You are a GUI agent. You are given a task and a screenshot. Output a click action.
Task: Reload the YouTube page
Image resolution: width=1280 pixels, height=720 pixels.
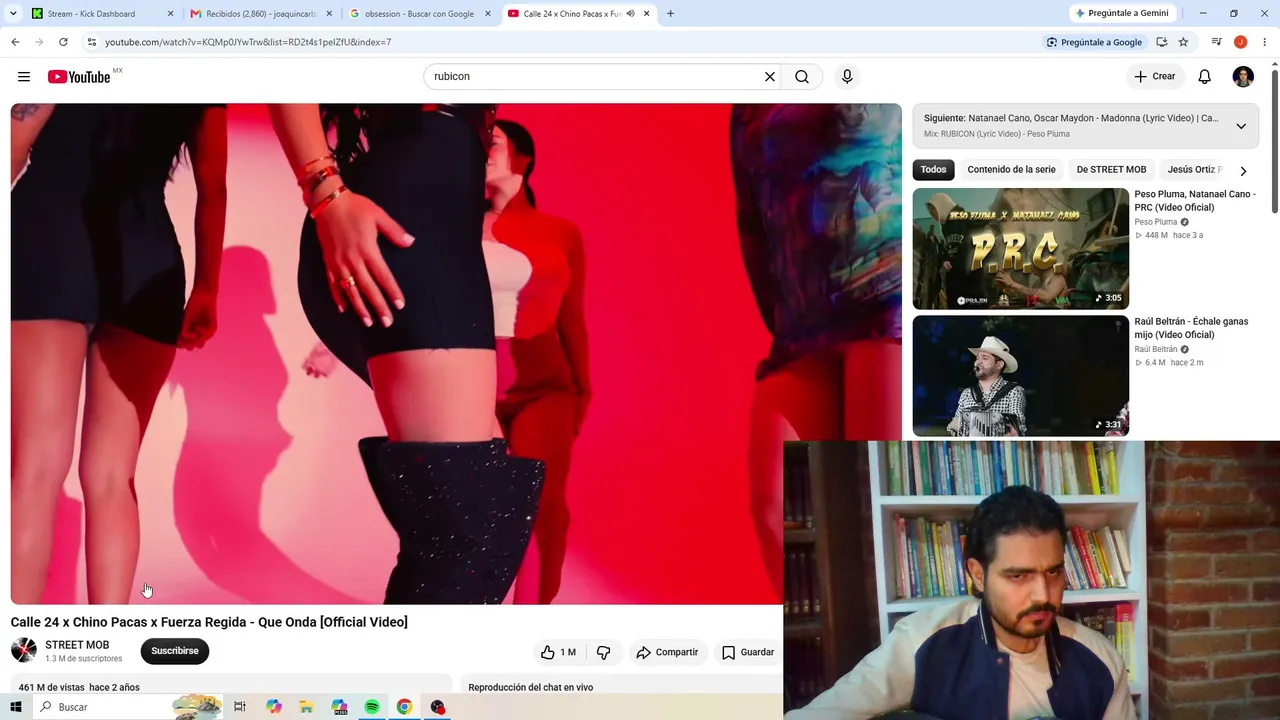pyautogui.click(x=63, y=42)
